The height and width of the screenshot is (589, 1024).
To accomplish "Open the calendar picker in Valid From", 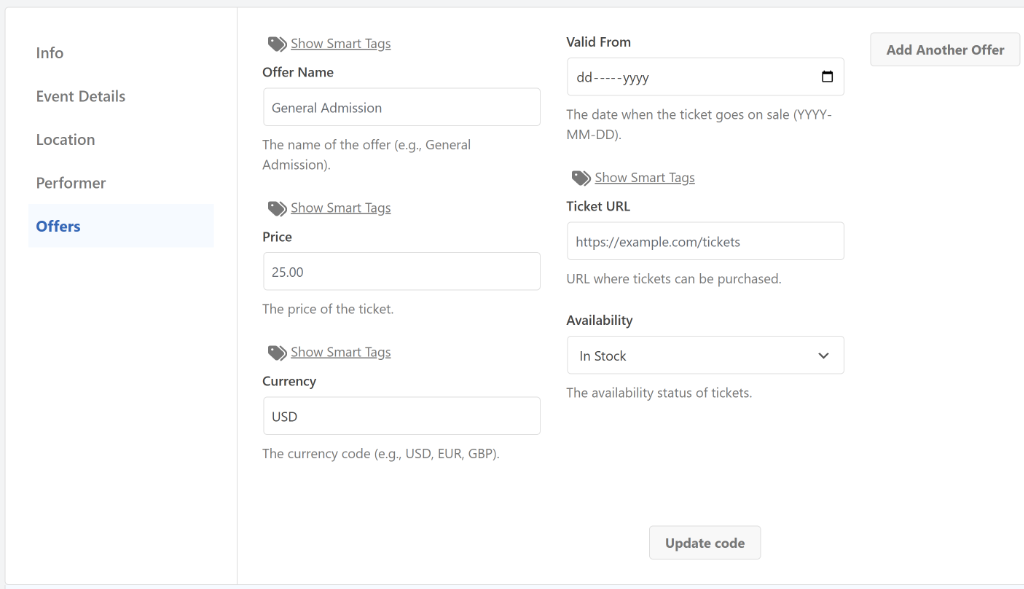I will coord(827,77).
